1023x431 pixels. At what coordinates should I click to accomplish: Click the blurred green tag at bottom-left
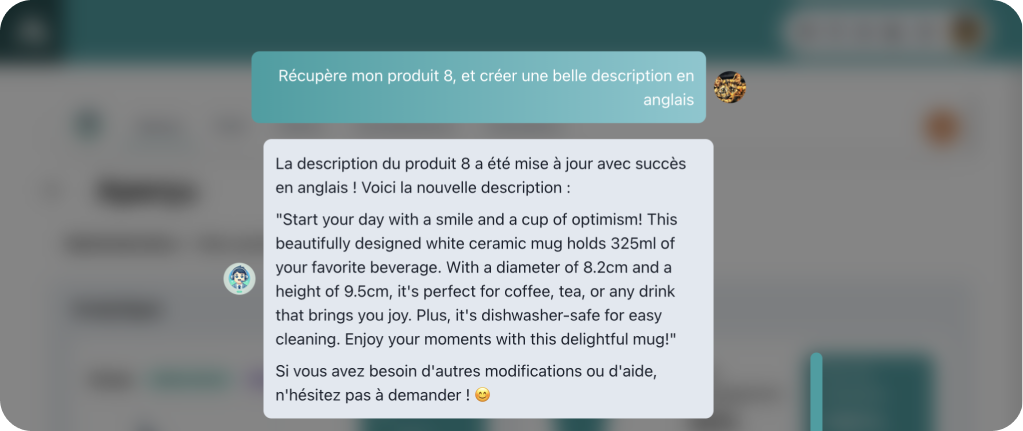[x=190, y=380]
